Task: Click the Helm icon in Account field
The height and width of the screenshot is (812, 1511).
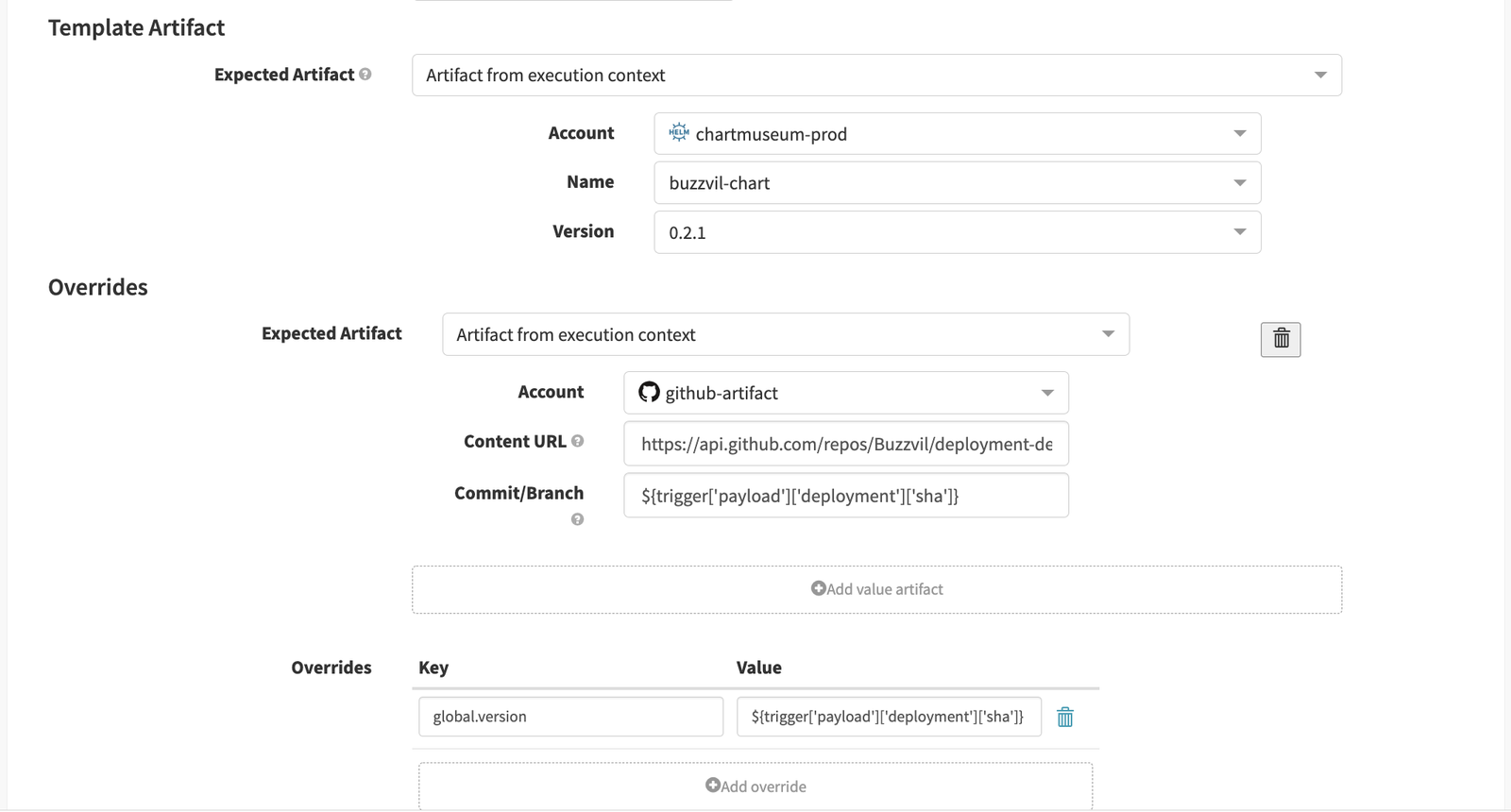Action: point(678,133)
